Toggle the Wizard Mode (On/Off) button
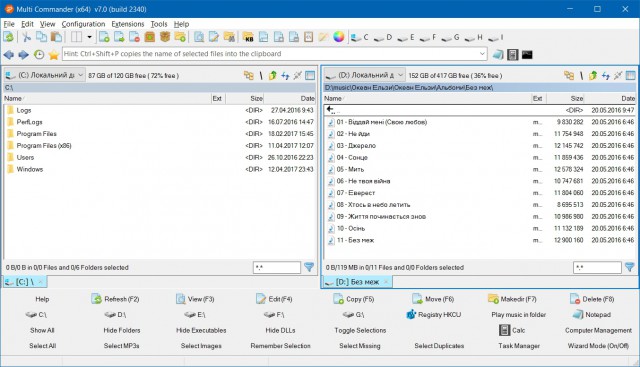 598,346
